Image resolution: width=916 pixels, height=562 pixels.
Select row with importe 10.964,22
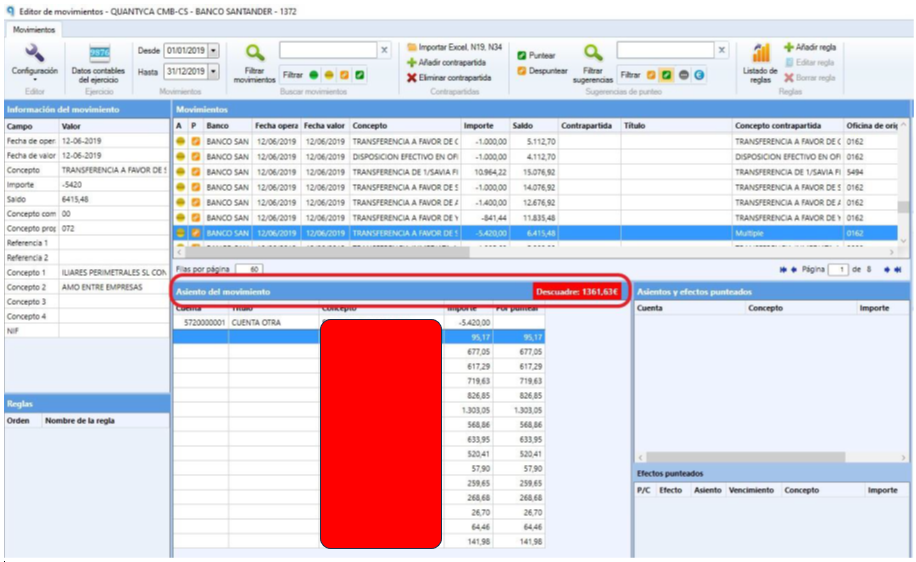click(x=535, y=172)
